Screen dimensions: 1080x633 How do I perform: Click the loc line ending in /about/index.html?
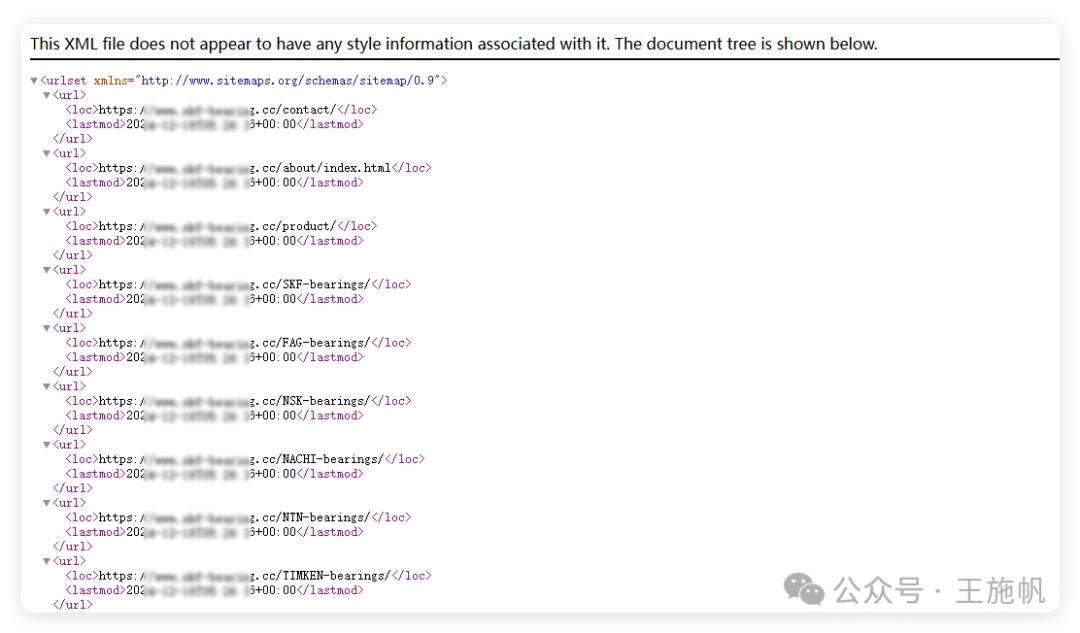click(x=249, y=168)
